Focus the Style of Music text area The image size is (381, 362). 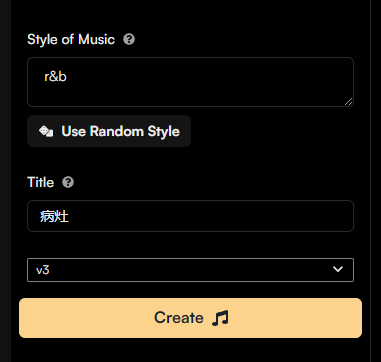click(190, 82)
